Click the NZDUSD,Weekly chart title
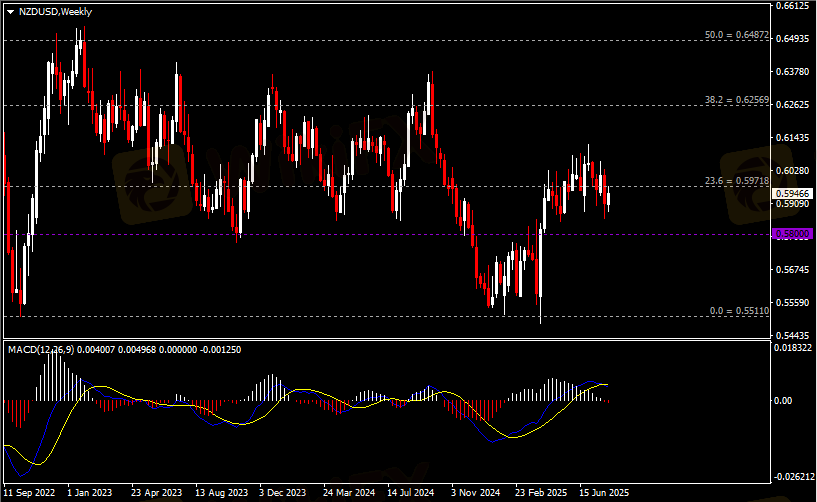This screenshot has width=817, height=502. [57, 11]
